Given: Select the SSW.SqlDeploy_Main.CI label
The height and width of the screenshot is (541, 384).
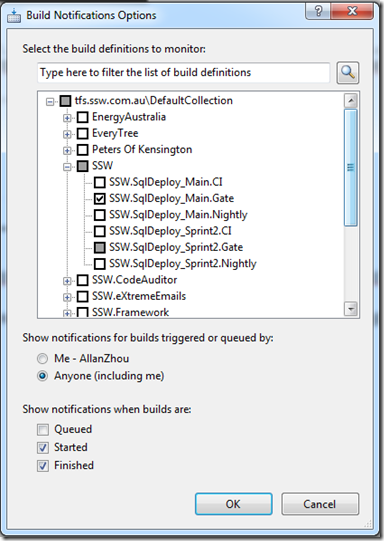Looking at the screenshot, I should [166, 182].
